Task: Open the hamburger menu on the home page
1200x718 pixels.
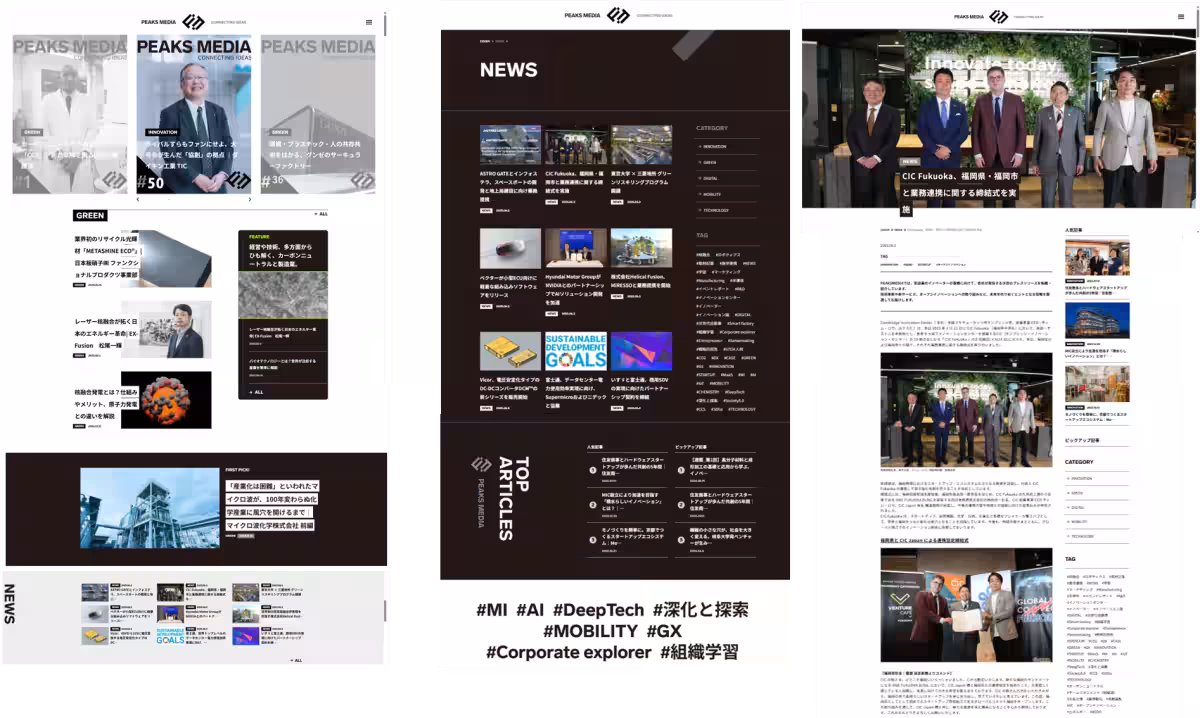Action: [369, 21]
